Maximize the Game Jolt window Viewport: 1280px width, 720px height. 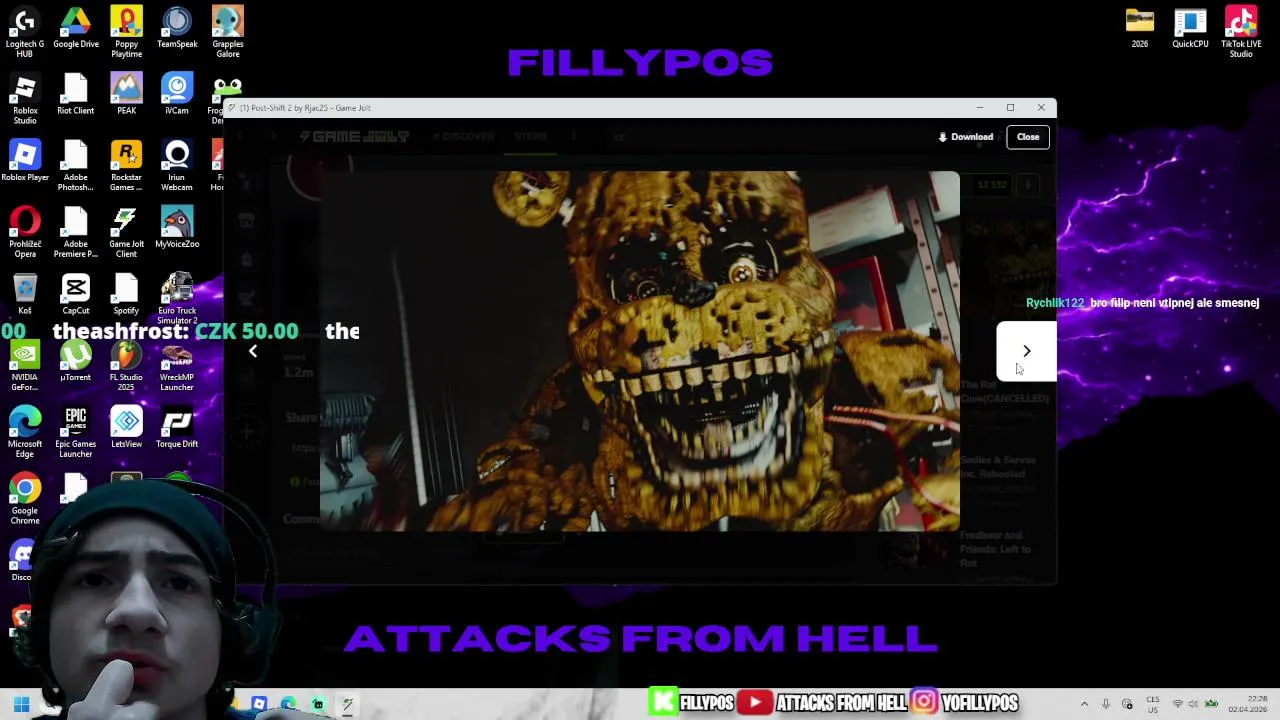1010,107
